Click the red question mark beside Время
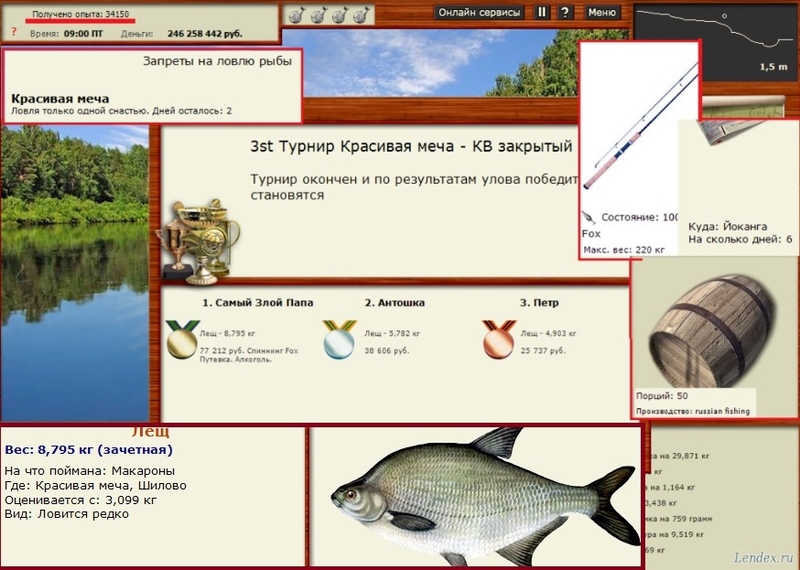Viewport: 800px width, 570px height. tap(13, 32)
